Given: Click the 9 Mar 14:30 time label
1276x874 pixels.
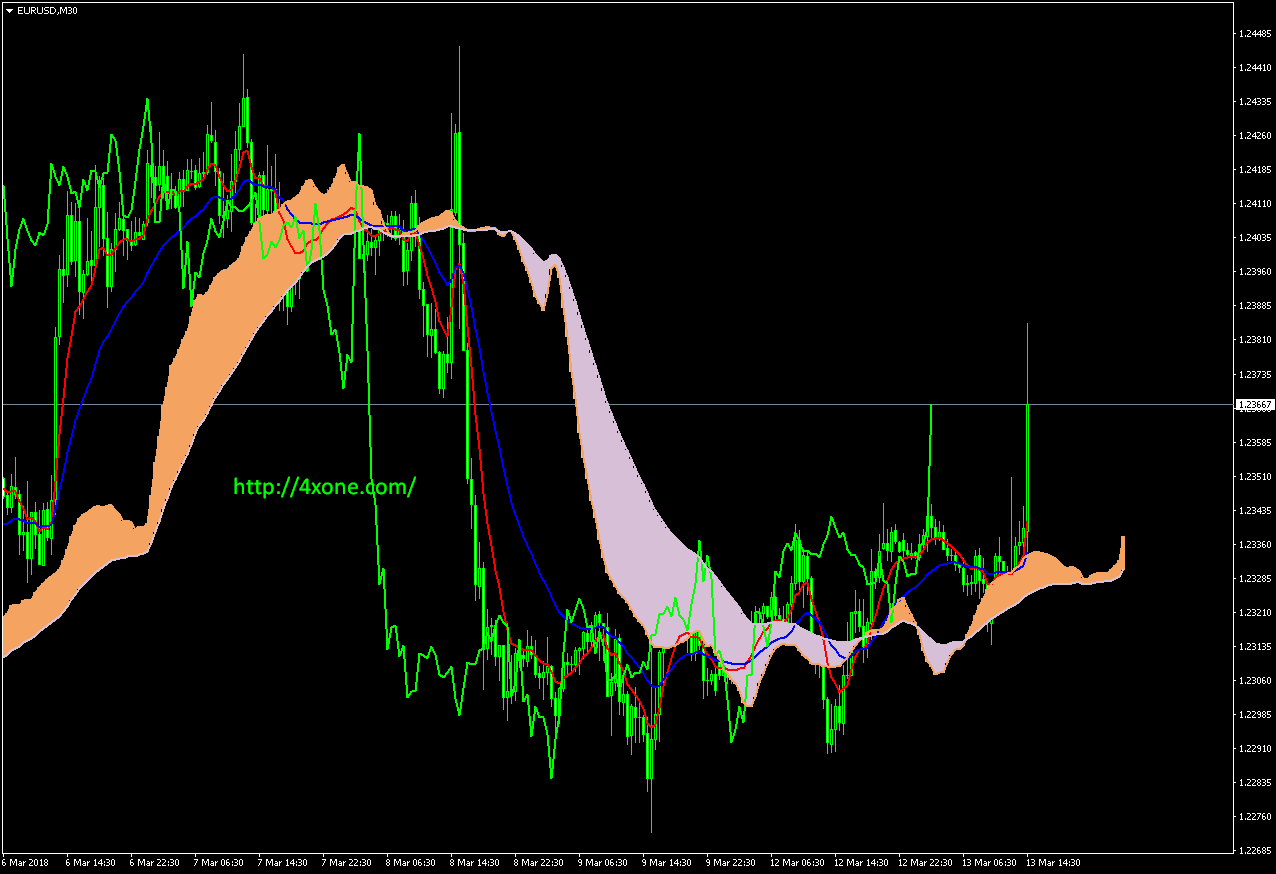Looking at the screenshot, I should coord(667,862).
